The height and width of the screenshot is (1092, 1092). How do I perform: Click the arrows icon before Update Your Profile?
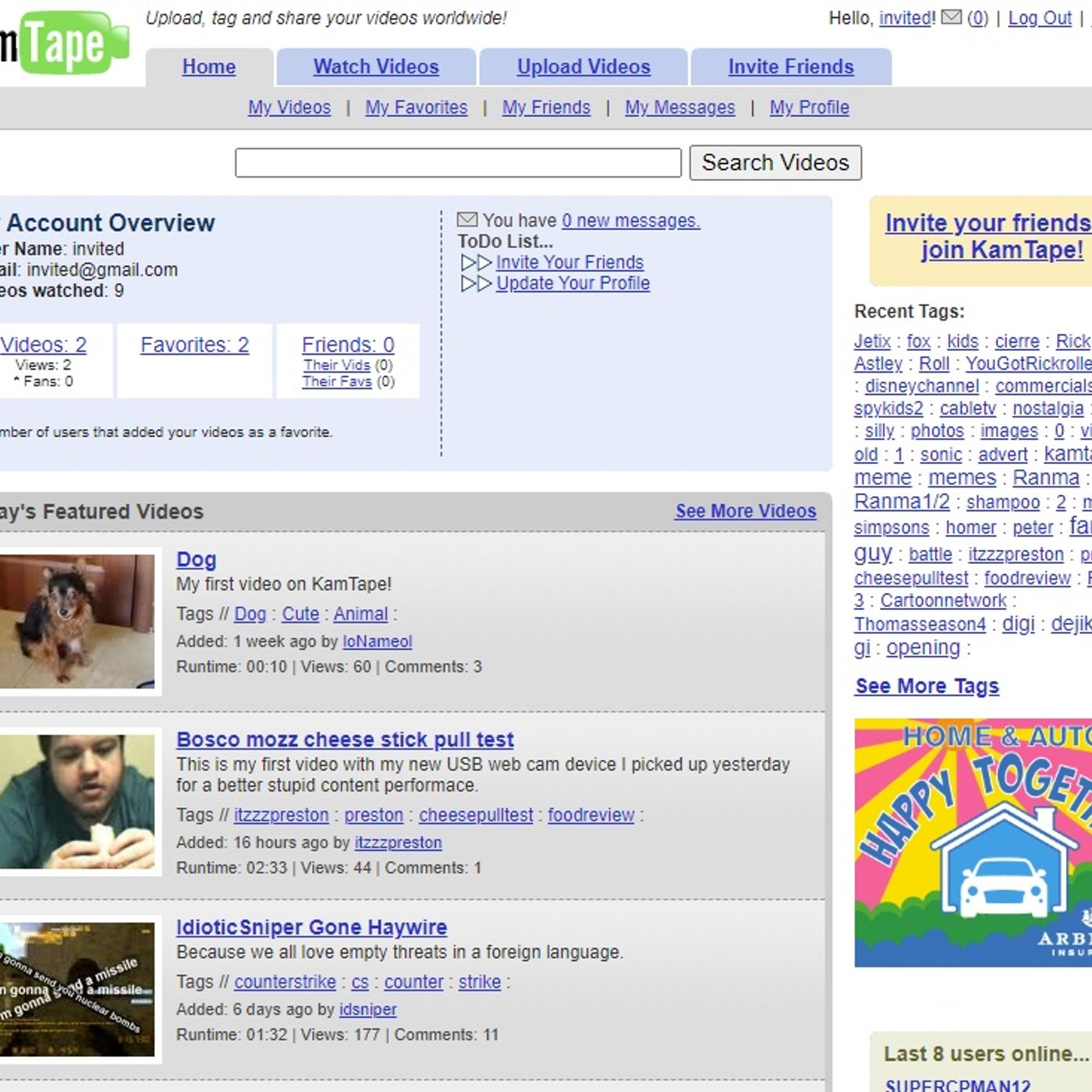click(477, 283)
